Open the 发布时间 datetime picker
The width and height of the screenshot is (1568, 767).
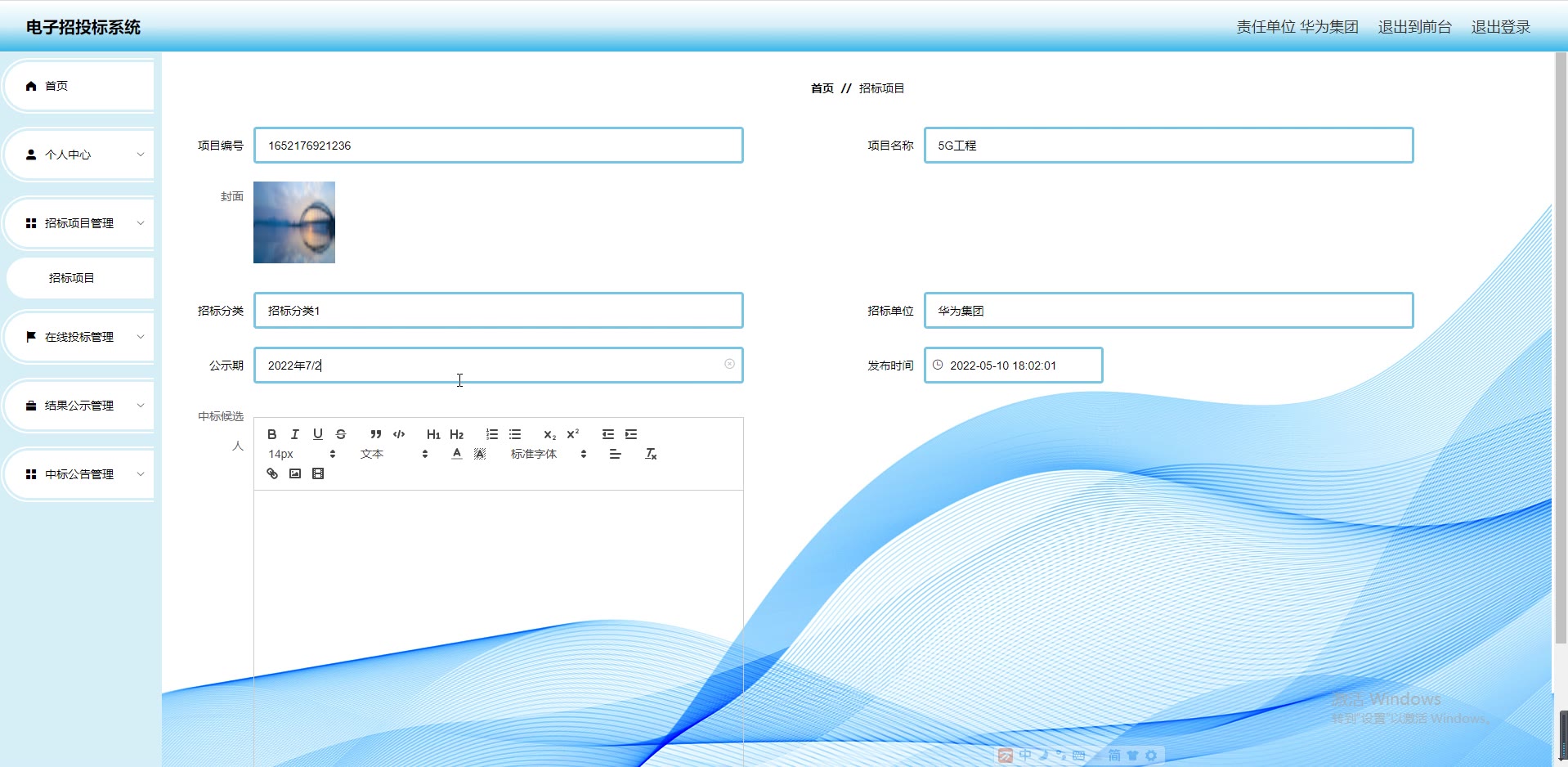[x=1014, y=366]
